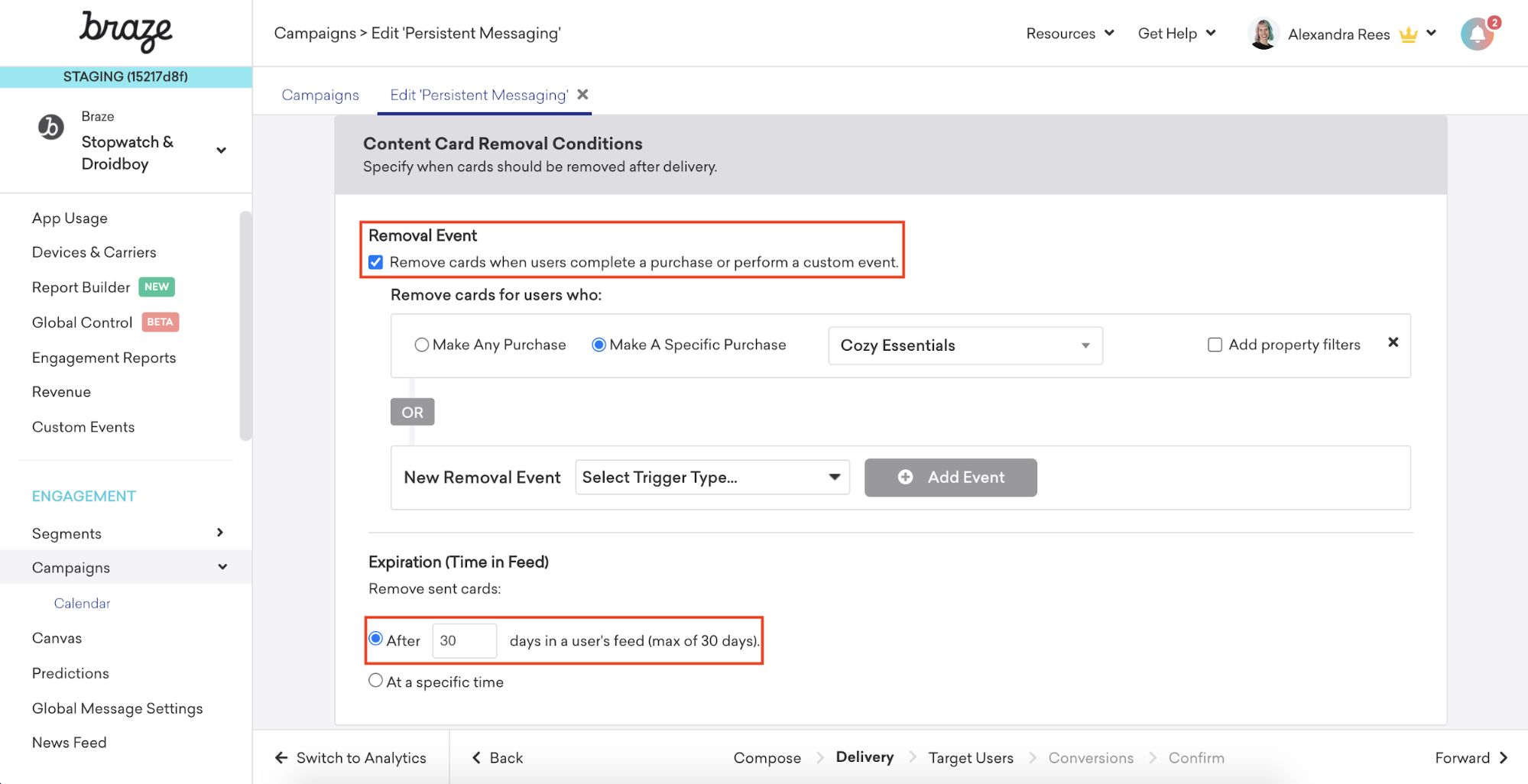Viewport: 1528px width, 784px height.
Task: Select the After days in feed radio option
Action: click(375, 638)
